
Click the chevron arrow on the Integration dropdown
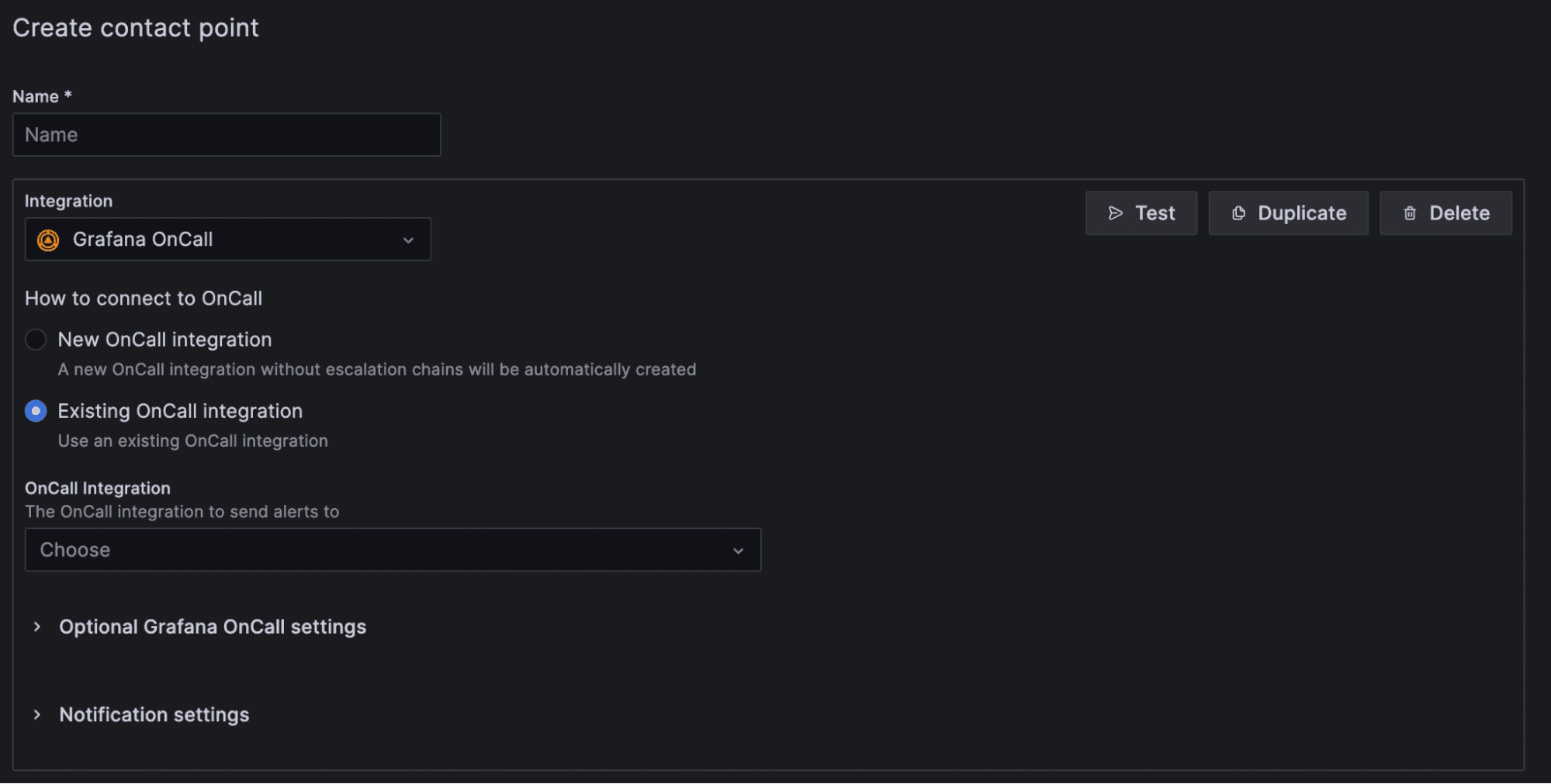pos(409,240)
